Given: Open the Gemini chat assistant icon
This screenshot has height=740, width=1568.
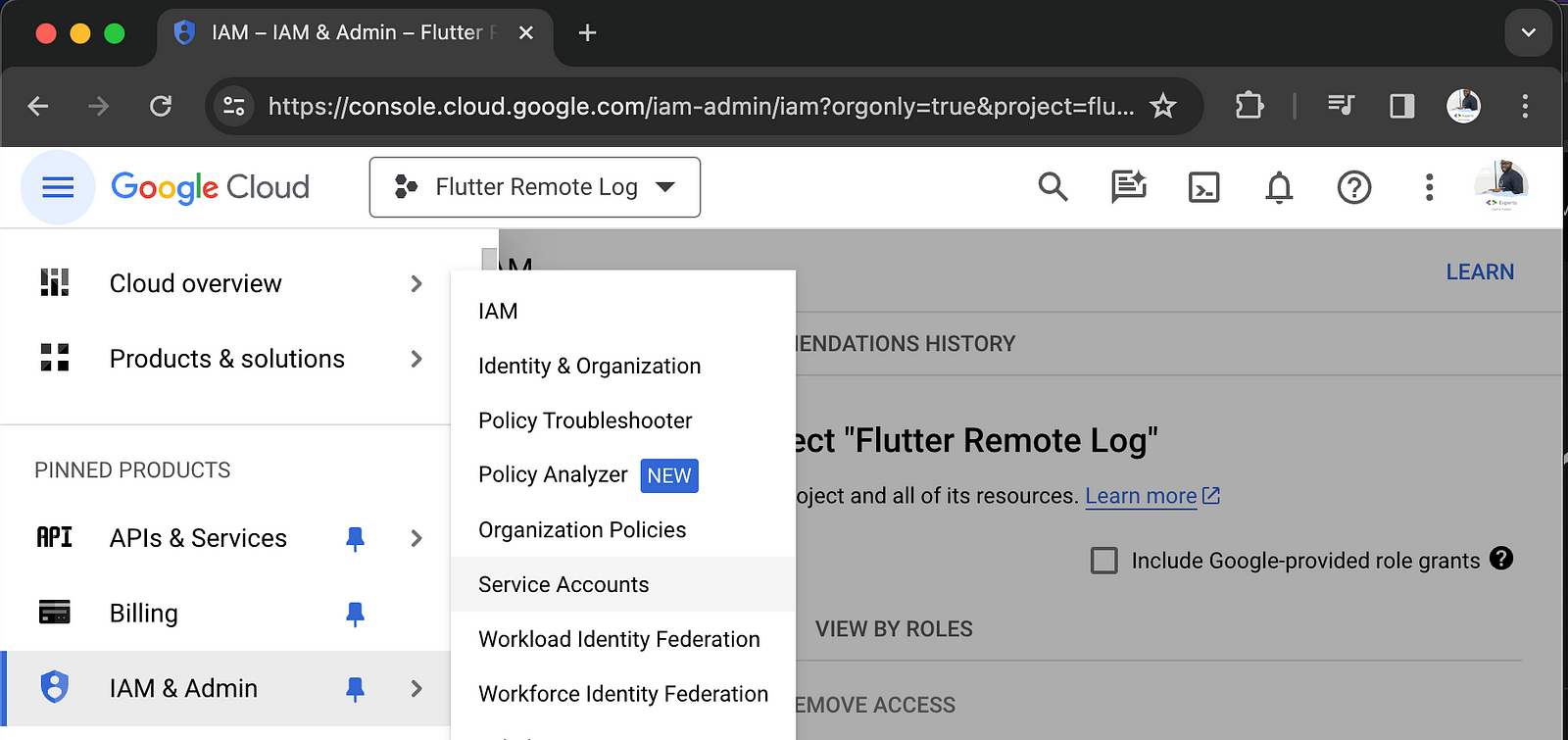Looking at the screenshot, I should pos(1128,186).
